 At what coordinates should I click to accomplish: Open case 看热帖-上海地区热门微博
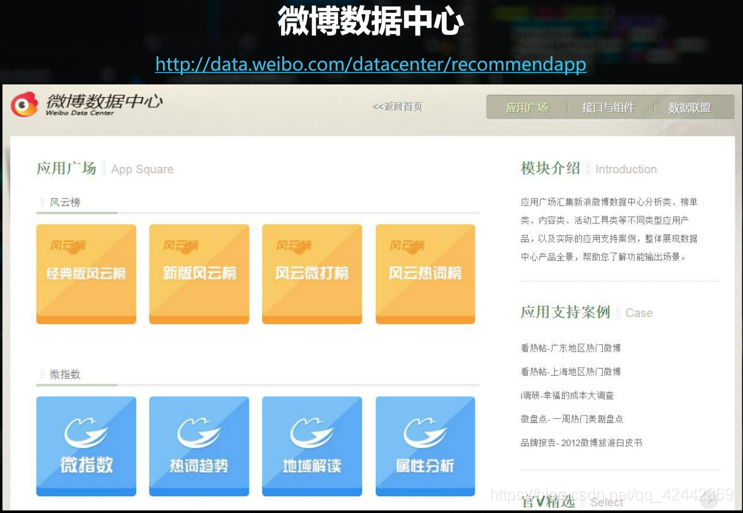(x=571, y=372)
